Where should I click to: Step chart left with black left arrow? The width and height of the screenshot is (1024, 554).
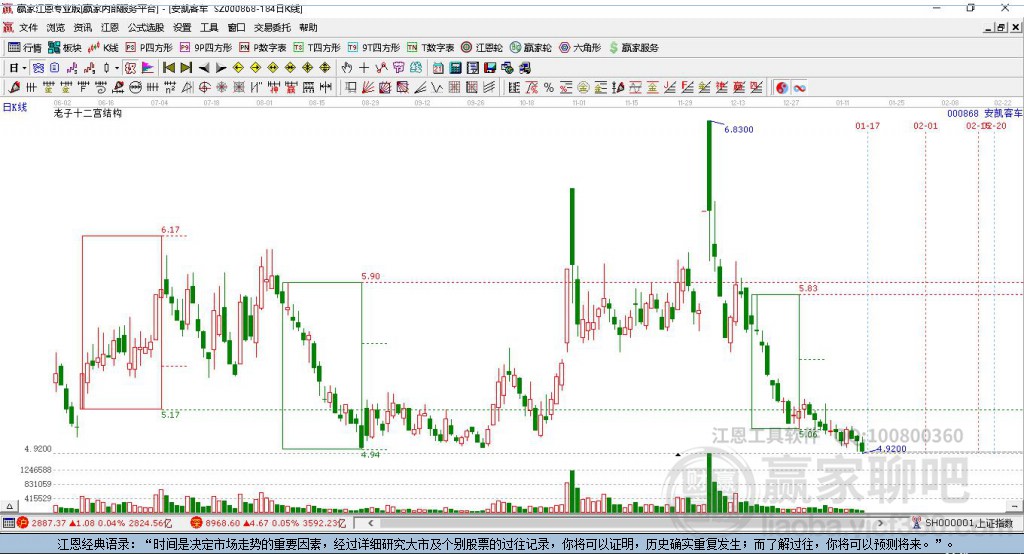(x=204, y=68)
